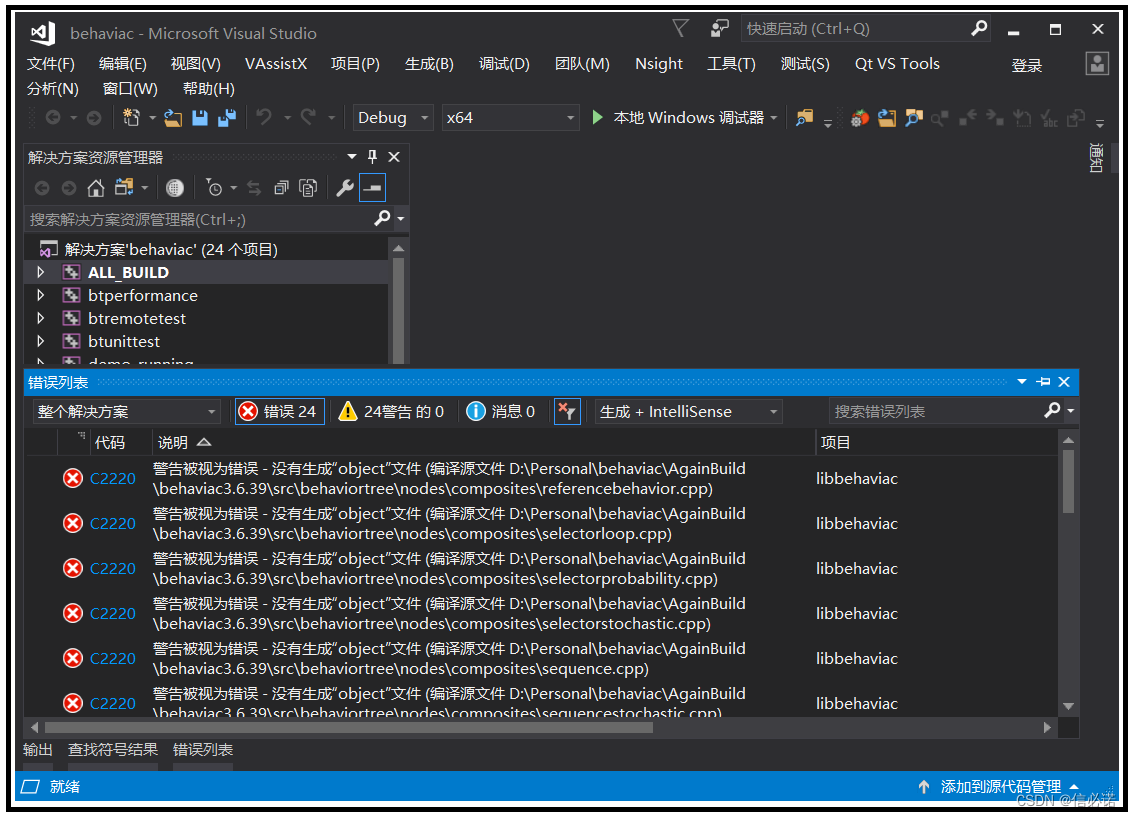Screen dimensions: 1132x817
Task: Switch to the Output (输出) tab
Action: coord(38,750)
